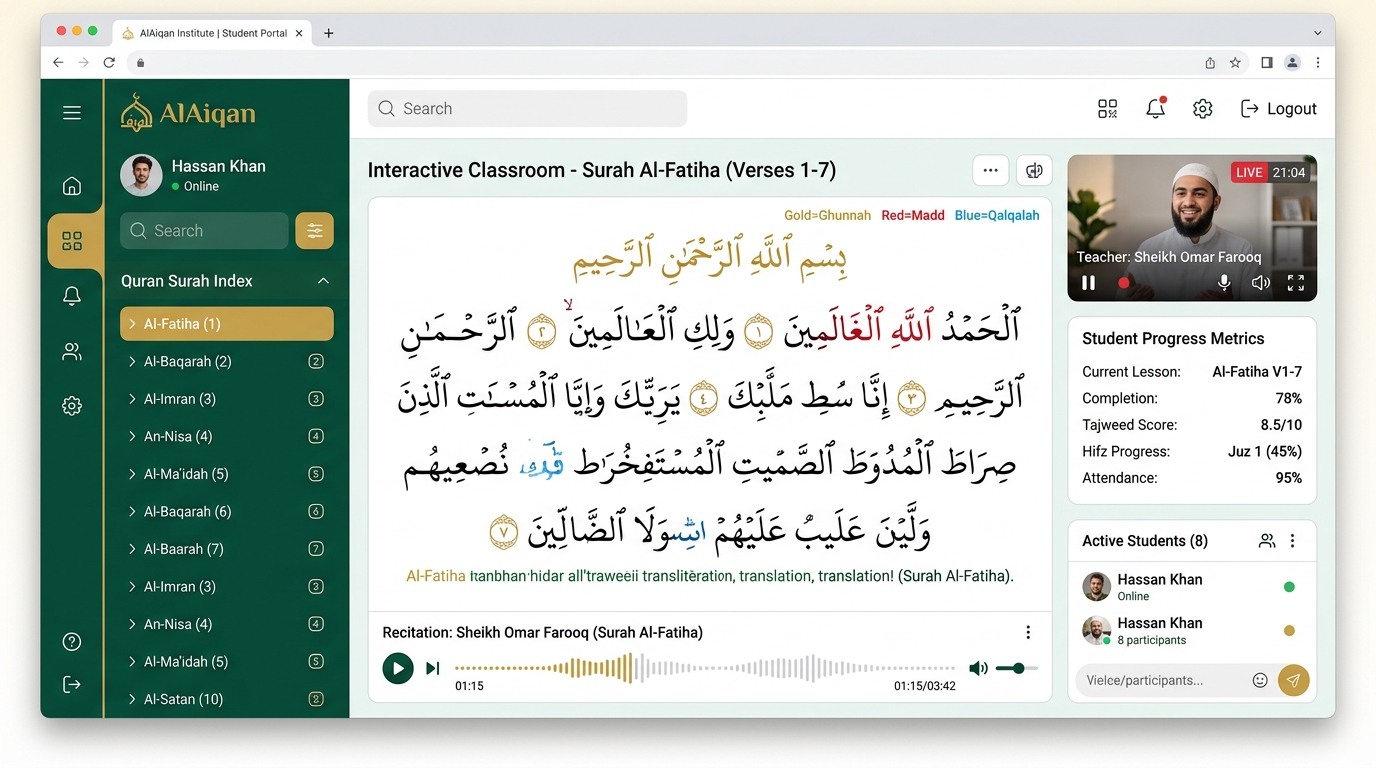Viewport: 1376px width, 768px height.
Task: Open a new browser tab
Action: [x=328, y=33]
